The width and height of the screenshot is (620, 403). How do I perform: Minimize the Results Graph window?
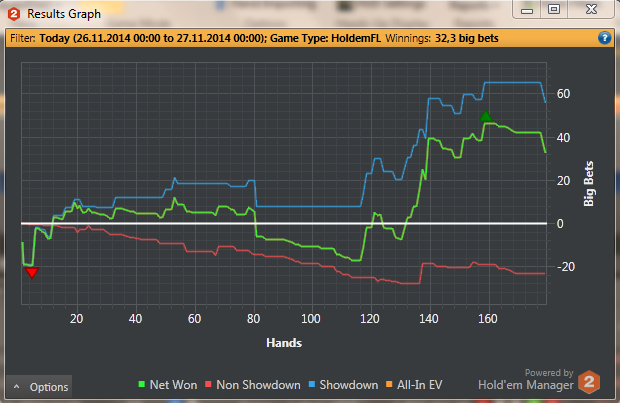(x=527, y=9)
